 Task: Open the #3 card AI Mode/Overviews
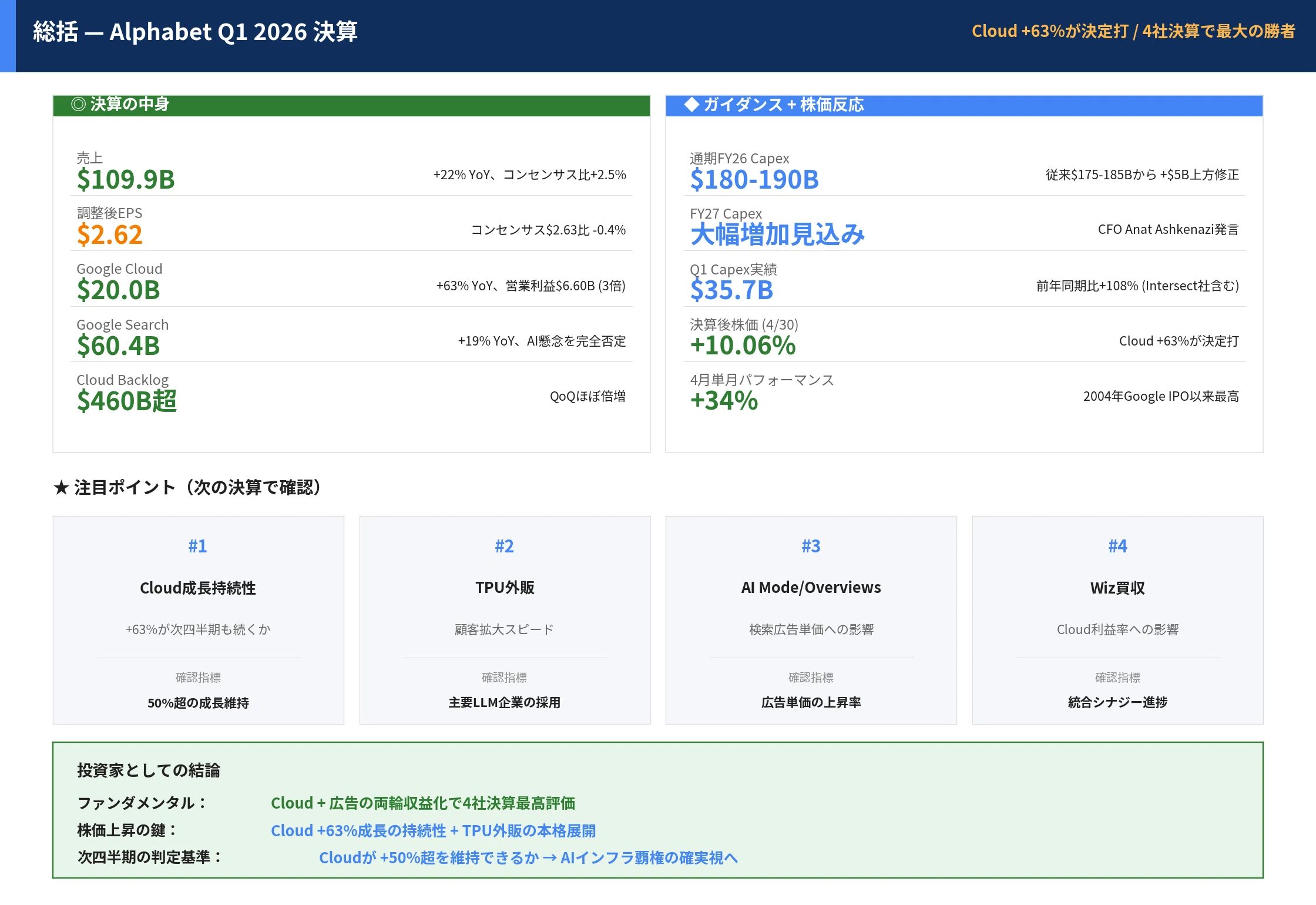(811, 620)
